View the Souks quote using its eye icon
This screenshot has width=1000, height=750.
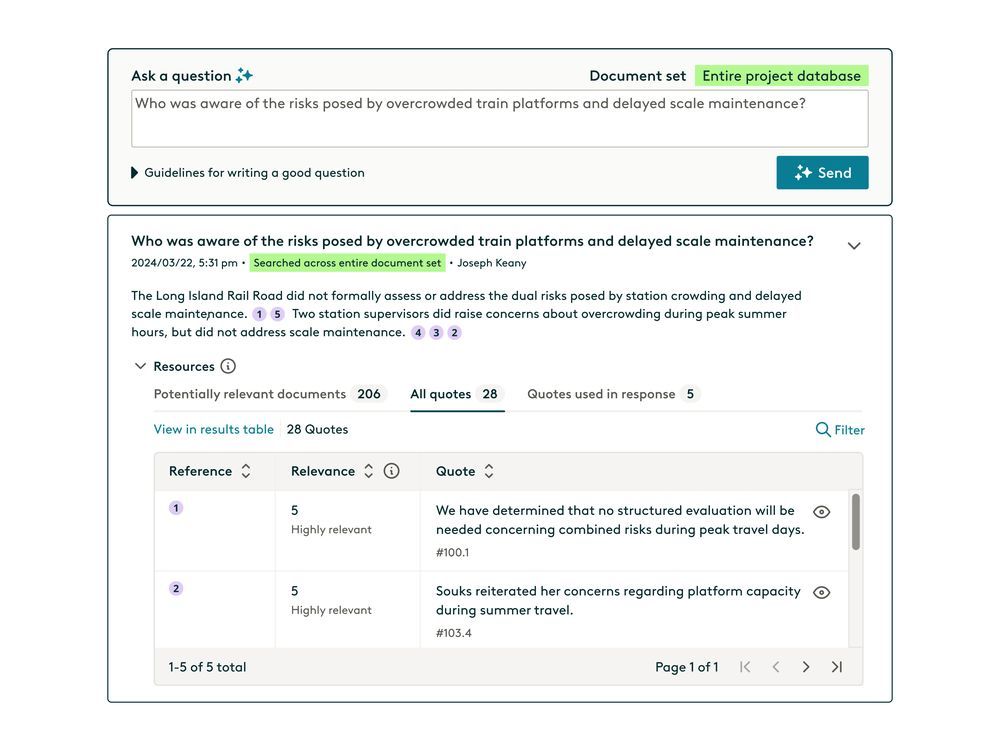[x=821, y=592]
